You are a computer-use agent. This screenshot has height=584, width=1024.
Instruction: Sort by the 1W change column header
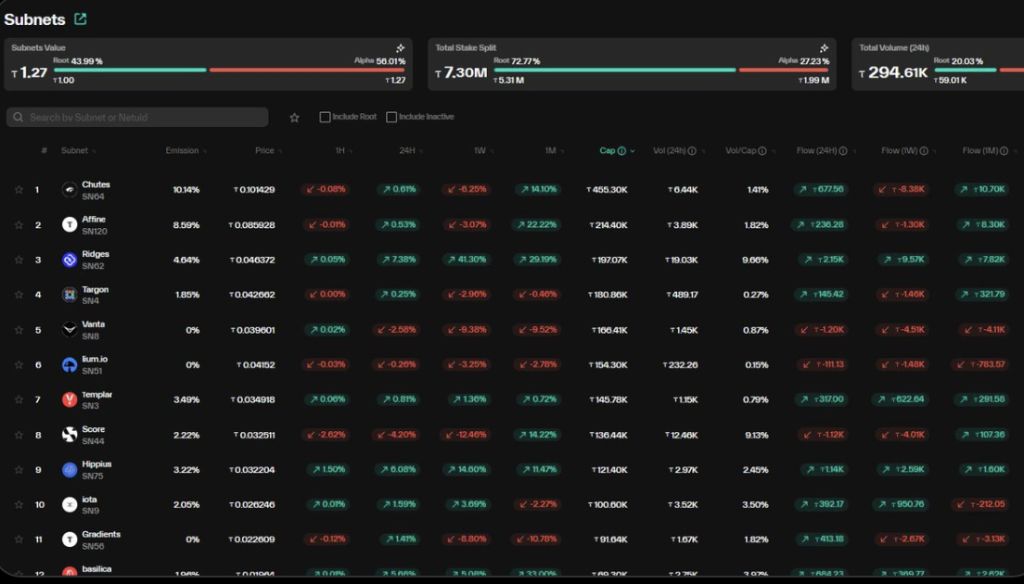[x=482, y=151]
